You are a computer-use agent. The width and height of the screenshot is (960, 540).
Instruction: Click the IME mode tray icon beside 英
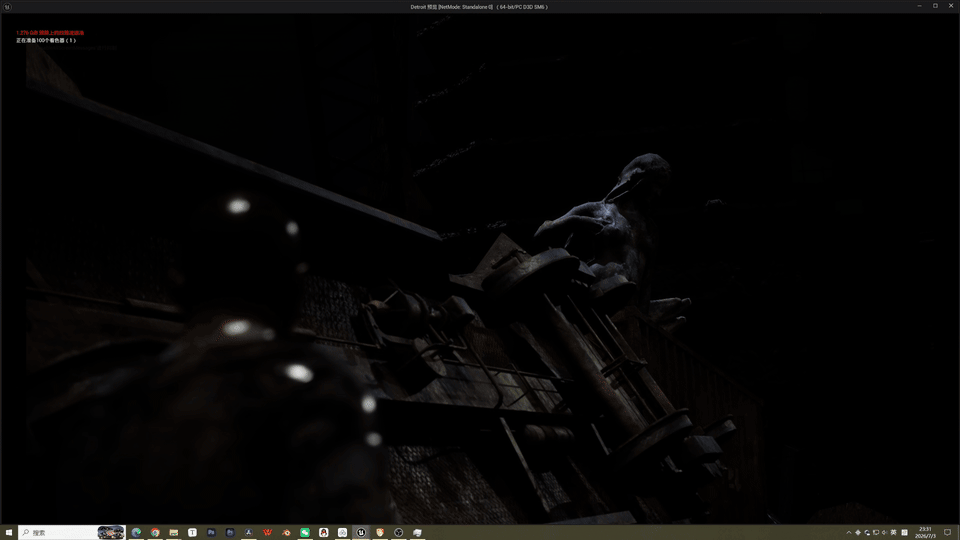coord(904,533)
